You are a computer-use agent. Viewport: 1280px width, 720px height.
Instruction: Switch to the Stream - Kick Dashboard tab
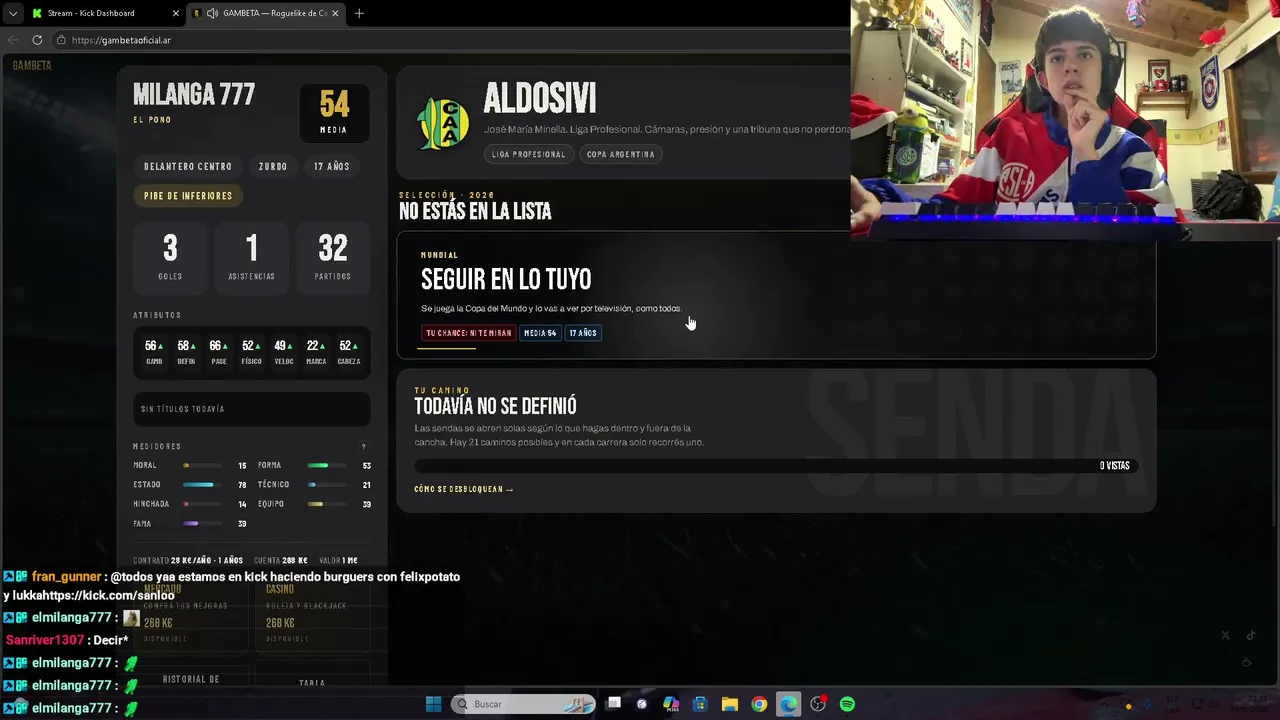104,13
